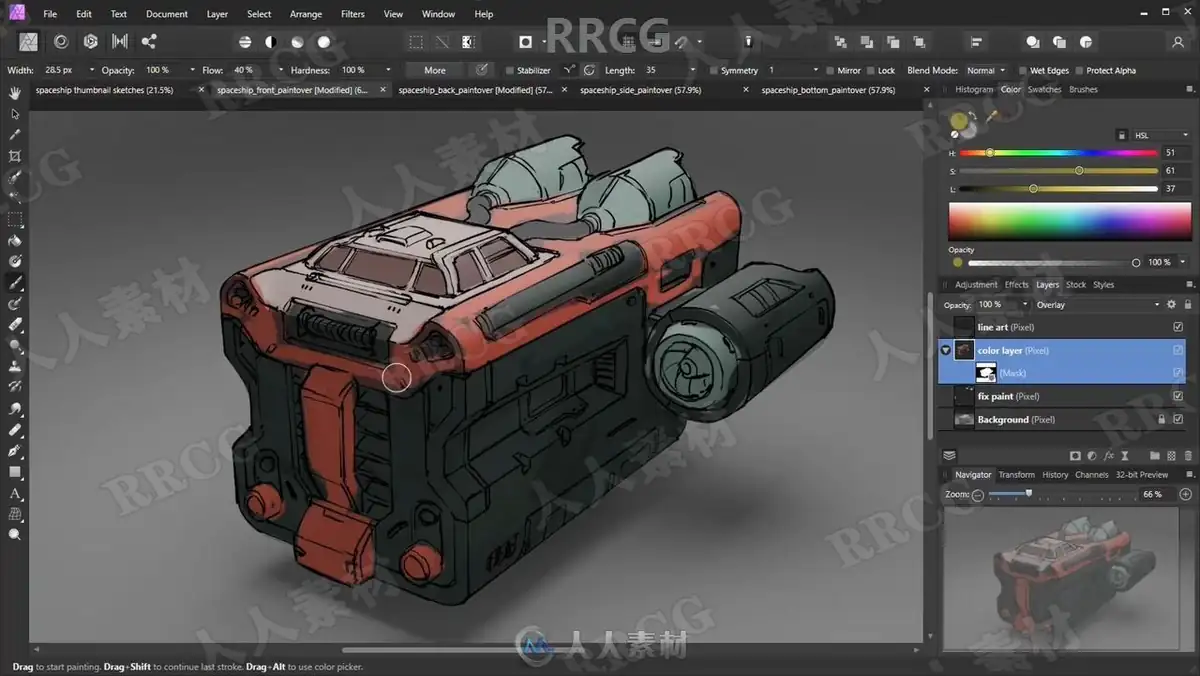Switch to the Develop persona

coord(91,42)
